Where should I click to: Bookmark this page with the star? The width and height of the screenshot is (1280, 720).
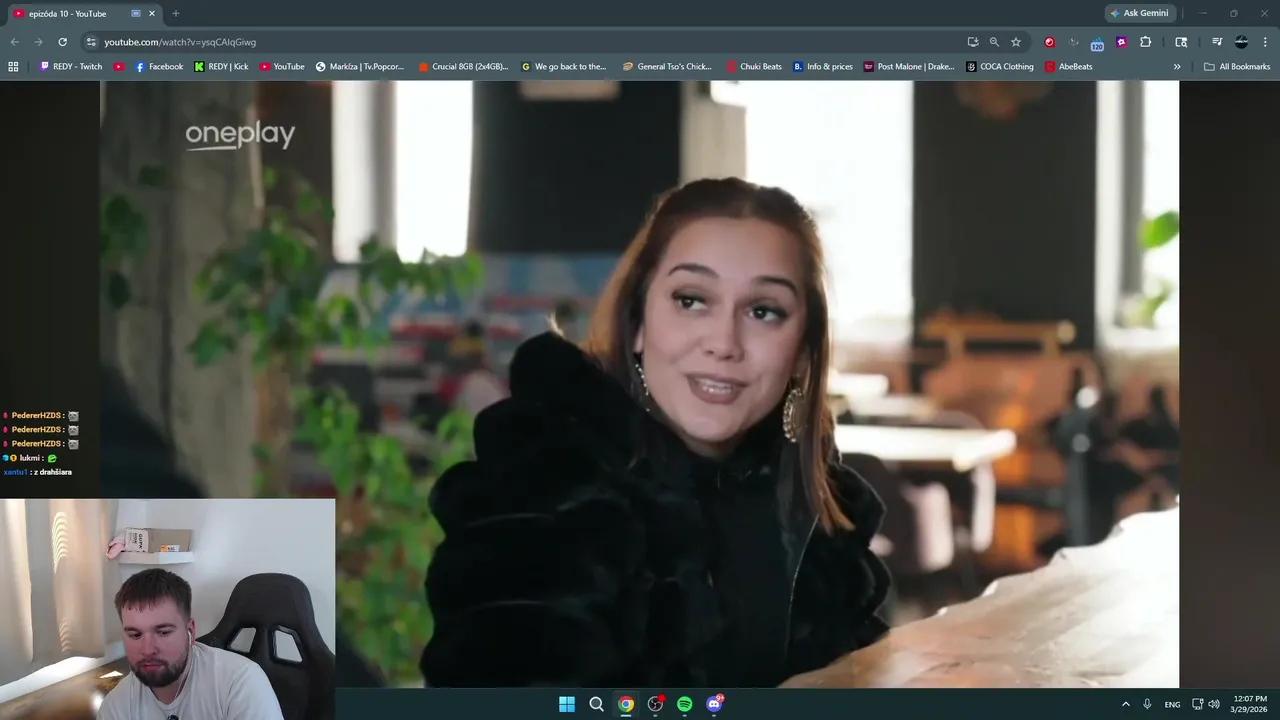(1016, 42)
